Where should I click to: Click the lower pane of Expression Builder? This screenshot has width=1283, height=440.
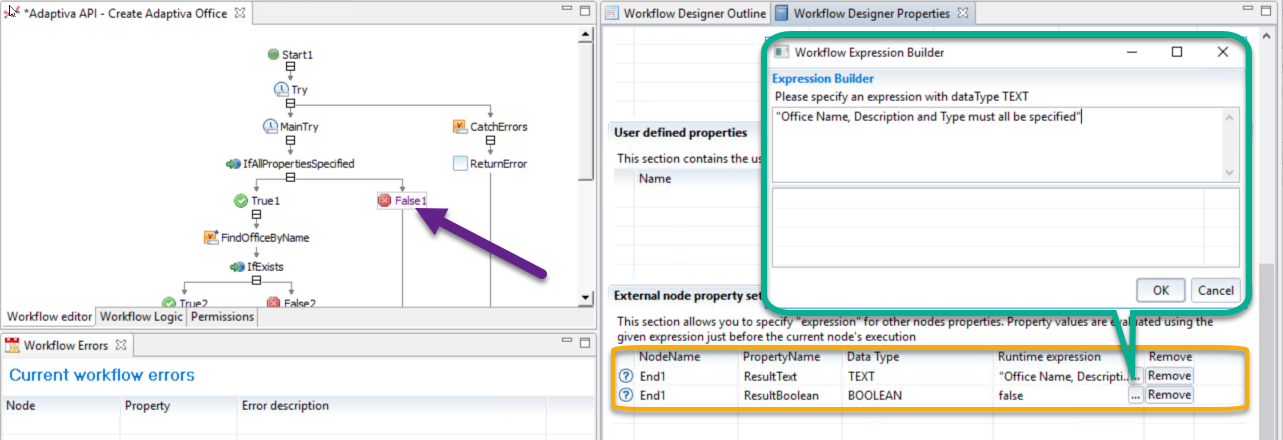pos(1006,228)
